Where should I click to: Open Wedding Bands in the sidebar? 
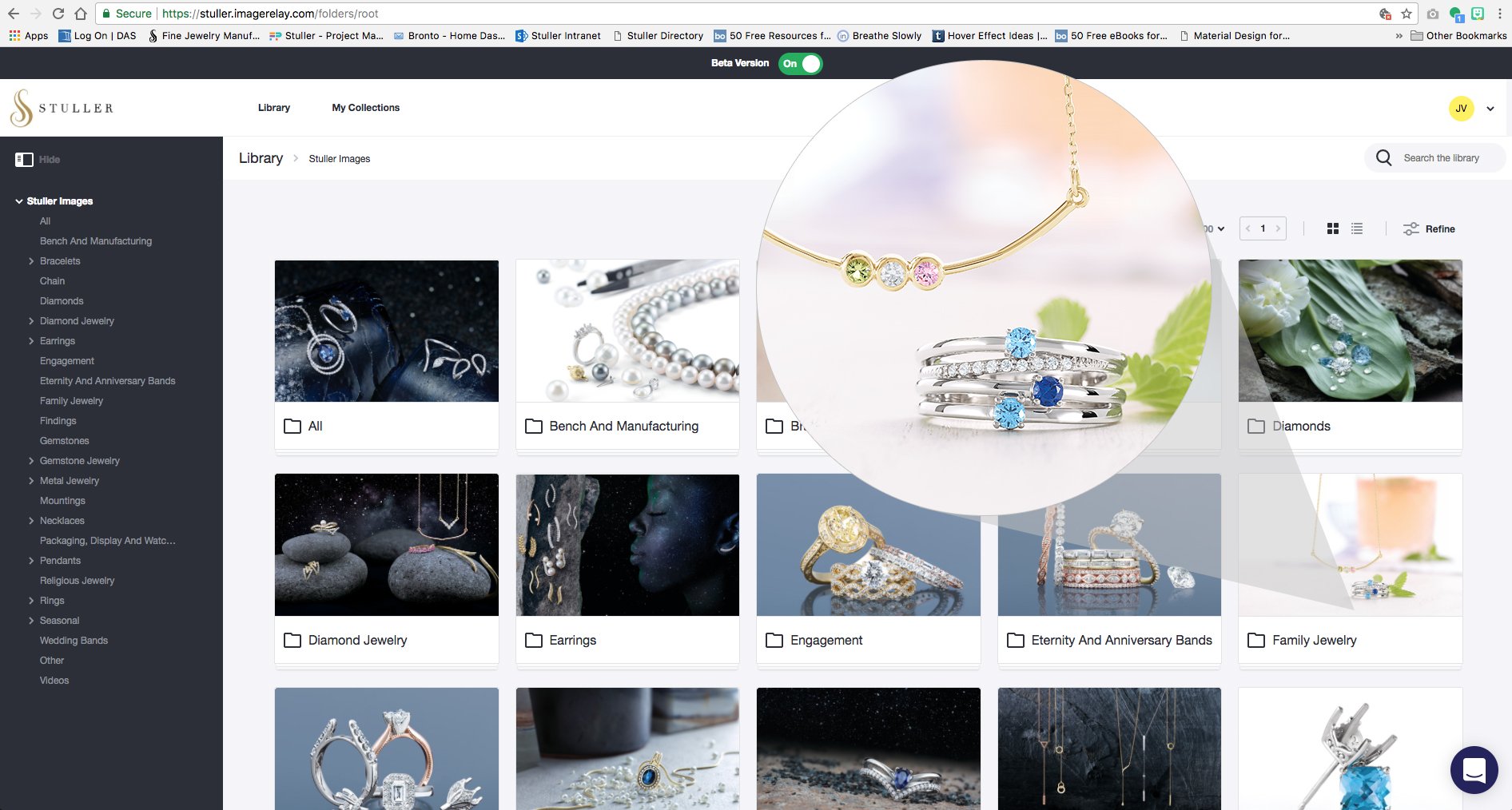pyautogui.click(x=74, y=641)
